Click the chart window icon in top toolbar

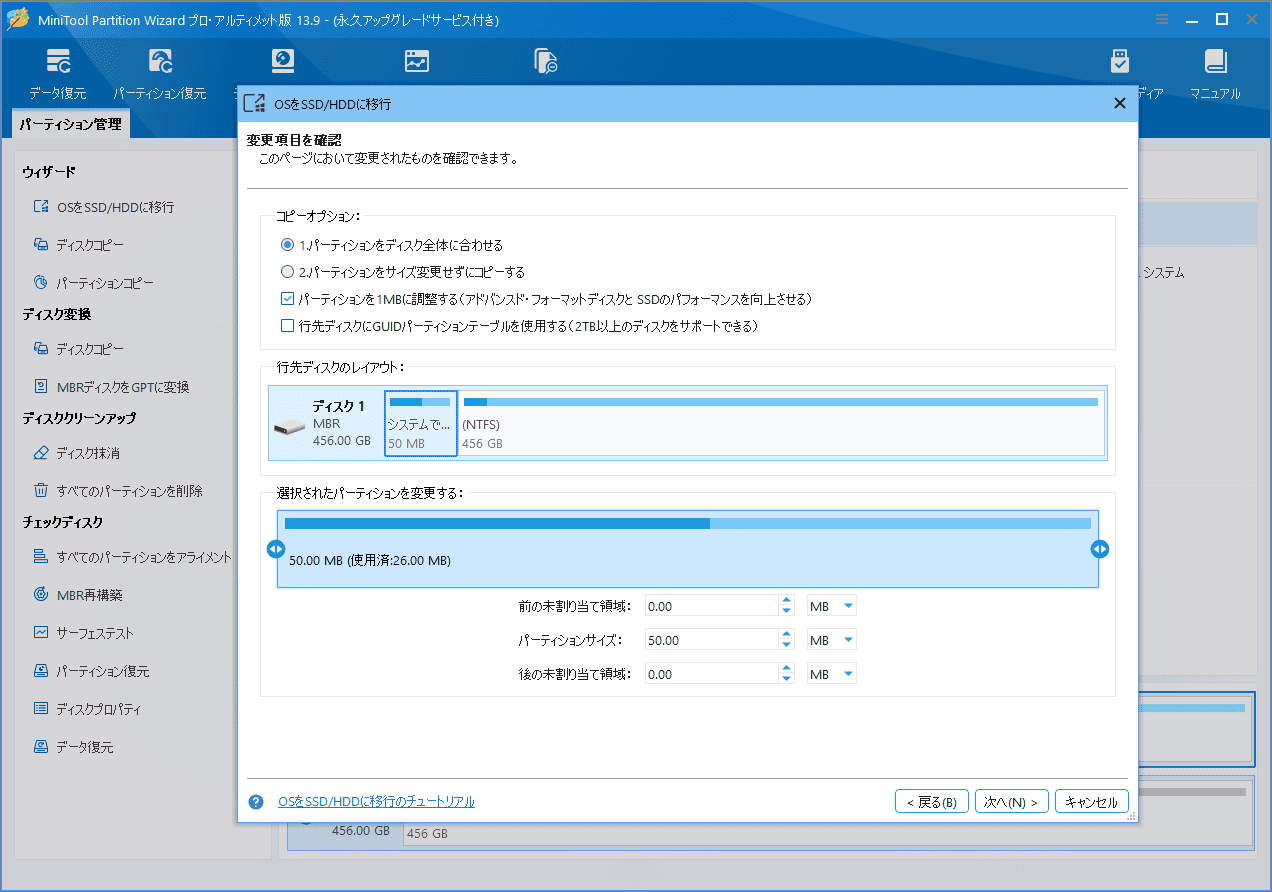pos(417,61)
